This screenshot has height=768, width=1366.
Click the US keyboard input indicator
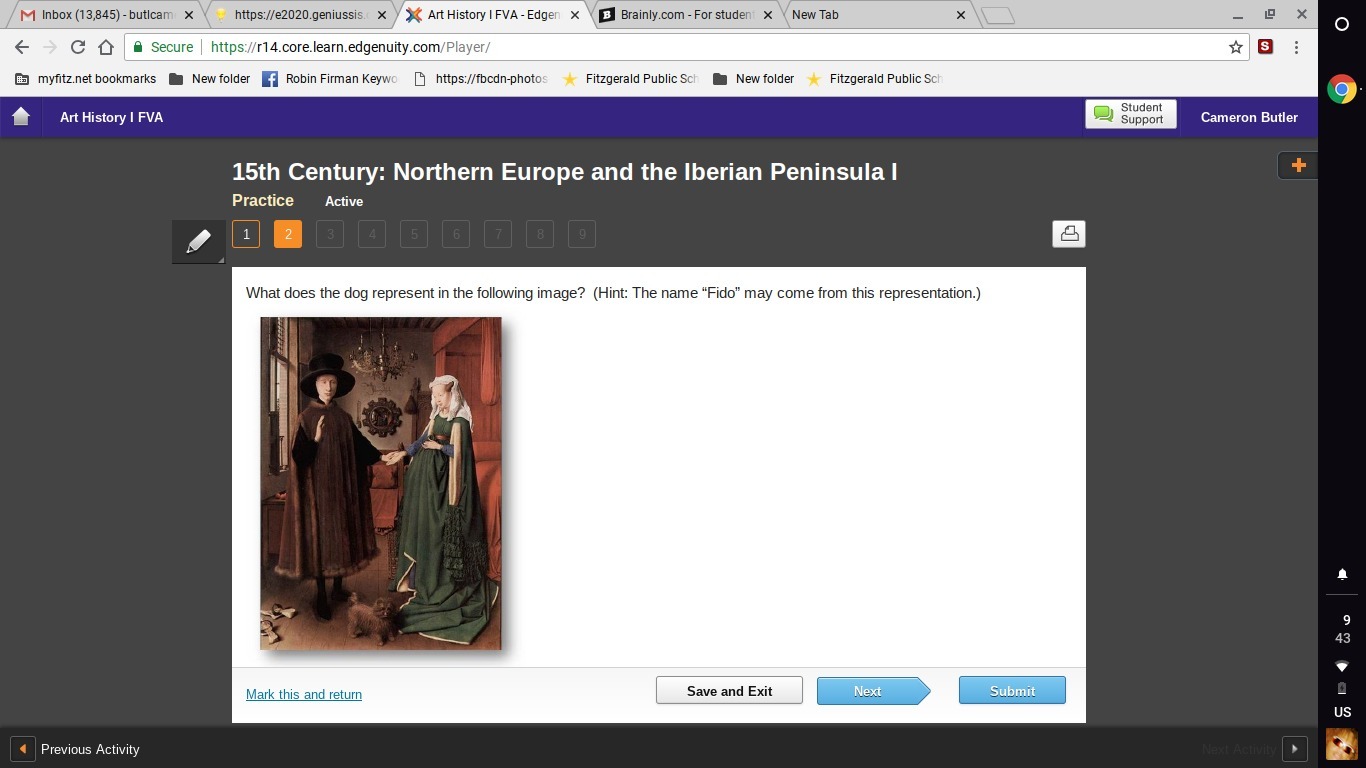1342,712
